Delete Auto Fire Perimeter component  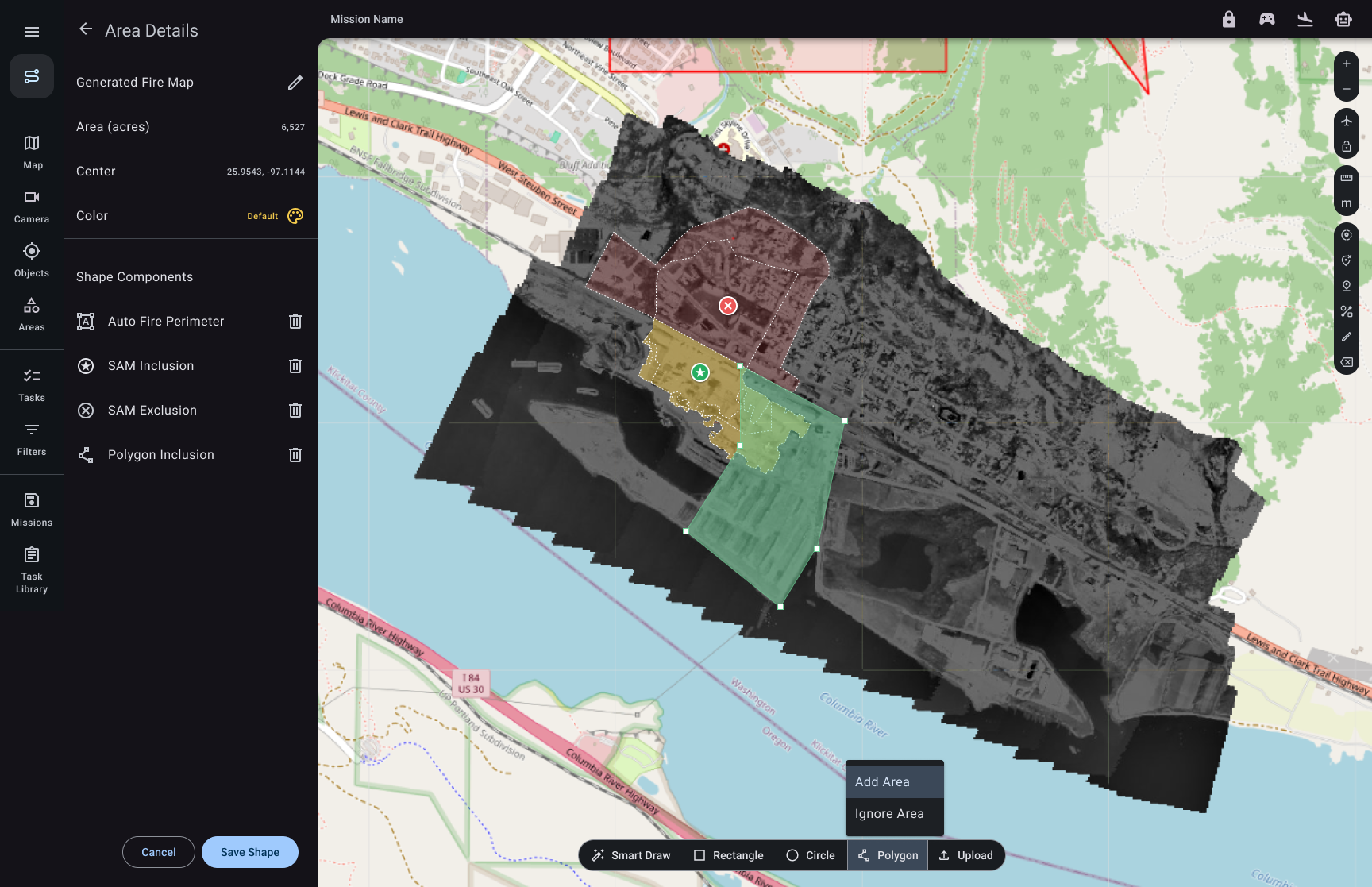[295, 322]
